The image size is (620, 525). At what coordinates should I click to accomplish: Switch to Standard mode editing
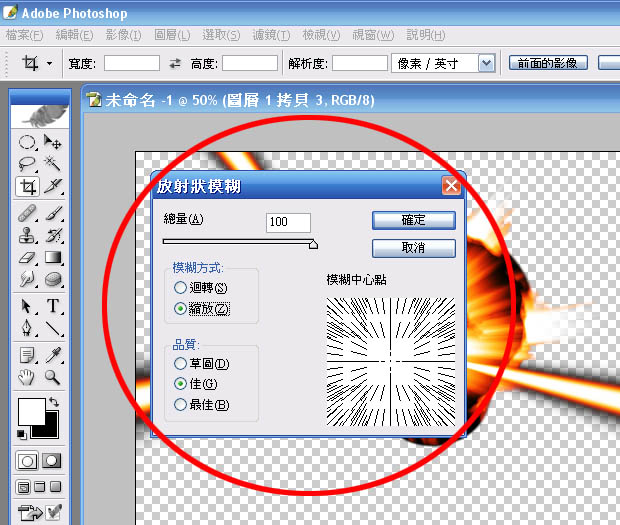coord(27,461)
